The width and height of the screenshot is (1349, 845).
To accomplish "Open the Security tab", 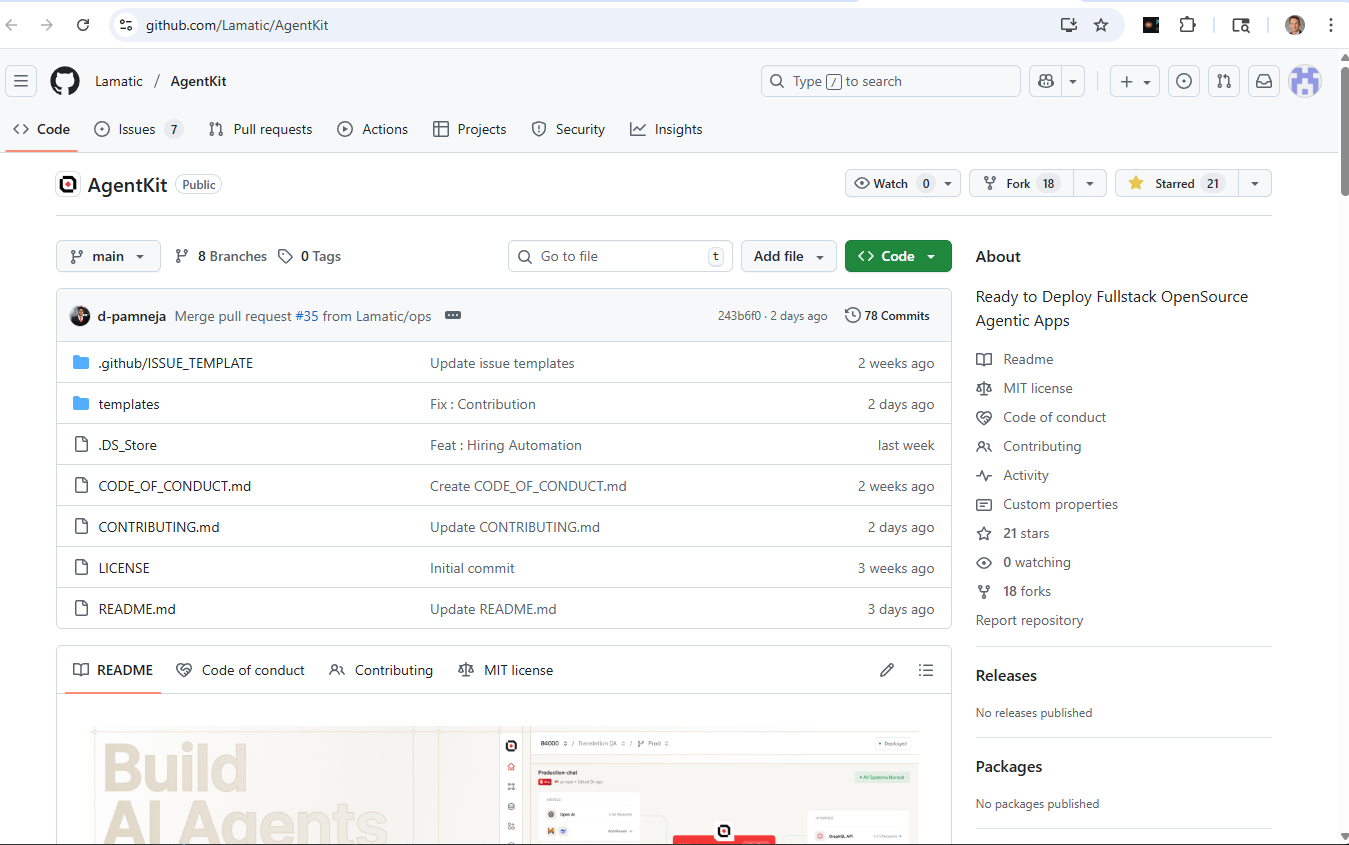I will click(x=568, y=129).
